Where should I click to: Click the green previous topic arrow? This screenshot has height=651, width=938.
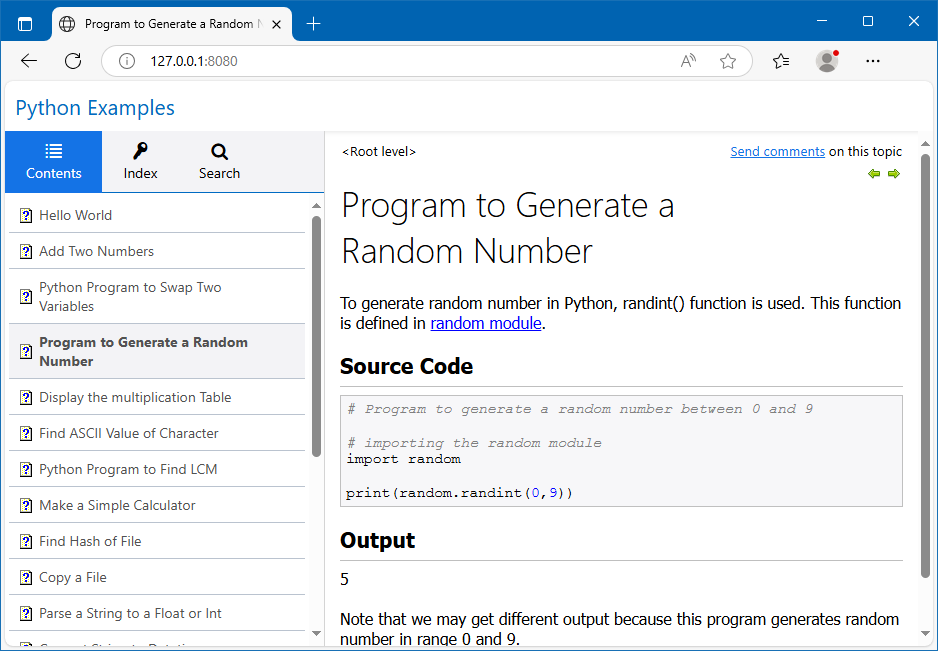point(874,174)
